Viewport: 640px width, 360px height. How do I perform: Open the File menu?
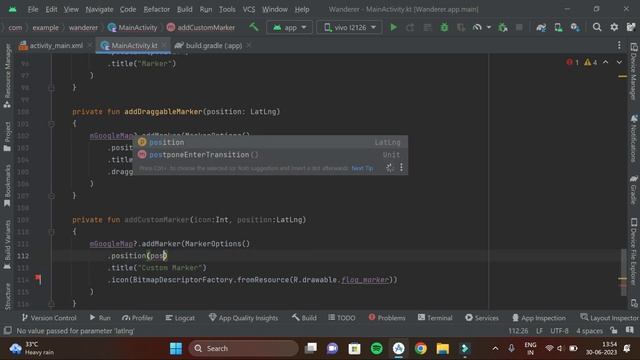coord(33,9)
